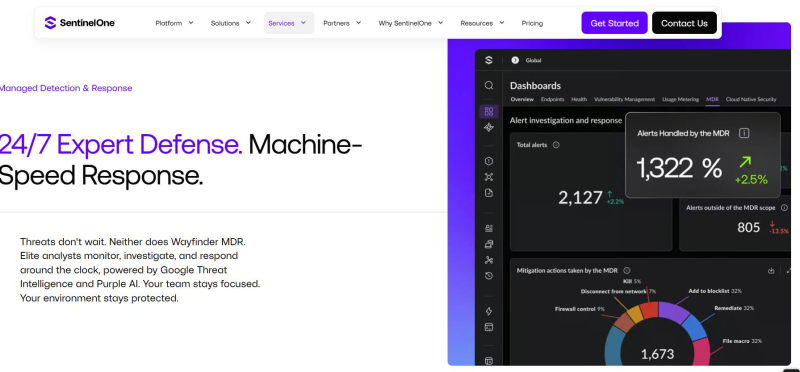800x372 pixels.
Task: Switch to the Overview dashboard tab
Action: [522, 100]
